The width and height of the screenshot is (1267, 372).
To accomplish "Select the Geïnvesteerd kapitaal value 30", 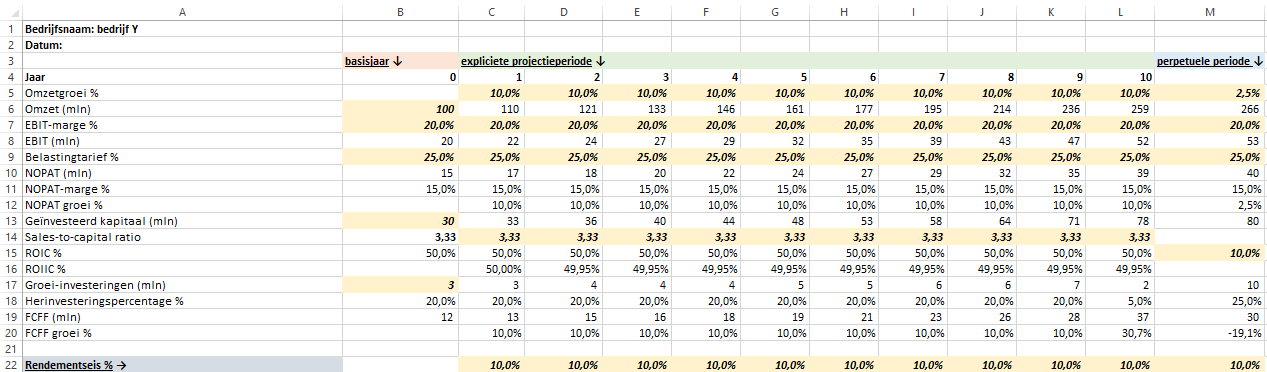I will [400, 221].
